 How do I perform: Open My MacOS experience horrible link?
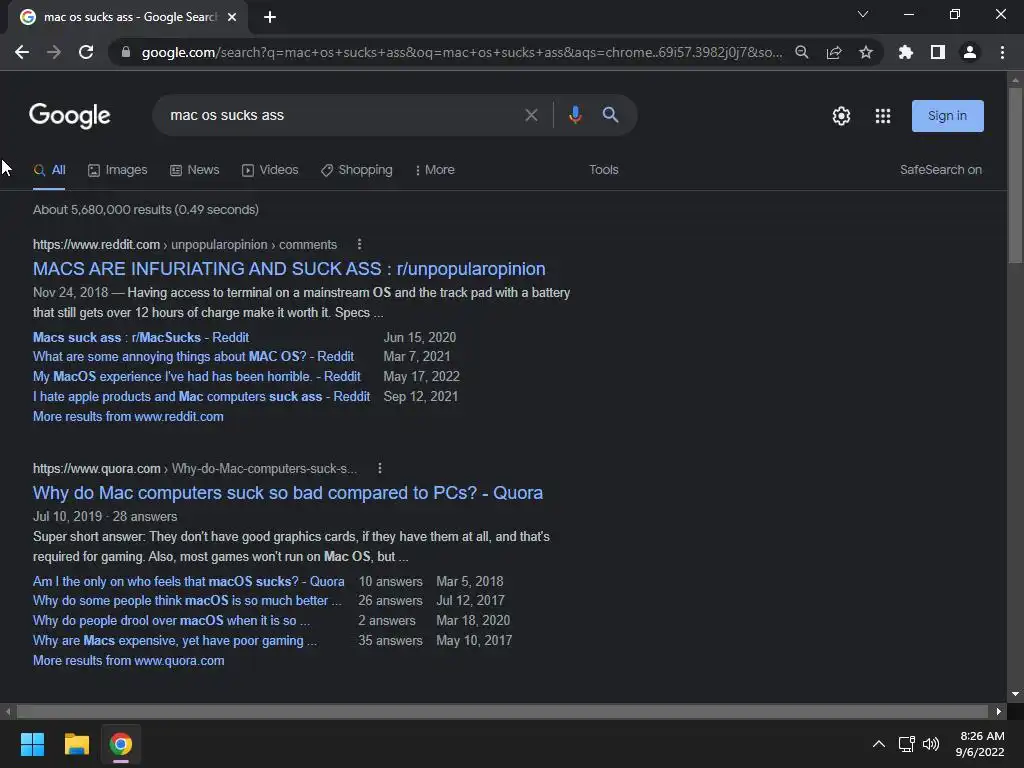point(197,376)
